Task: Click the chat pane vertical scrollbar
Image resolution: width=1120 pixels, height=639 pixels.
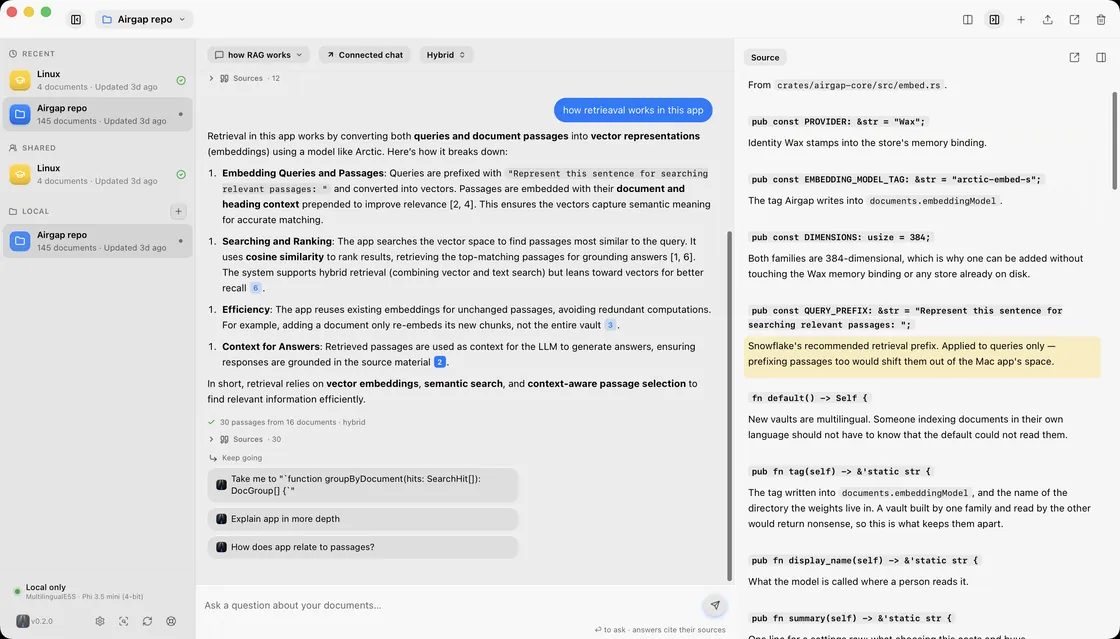Action: click(x=729, y=406)
